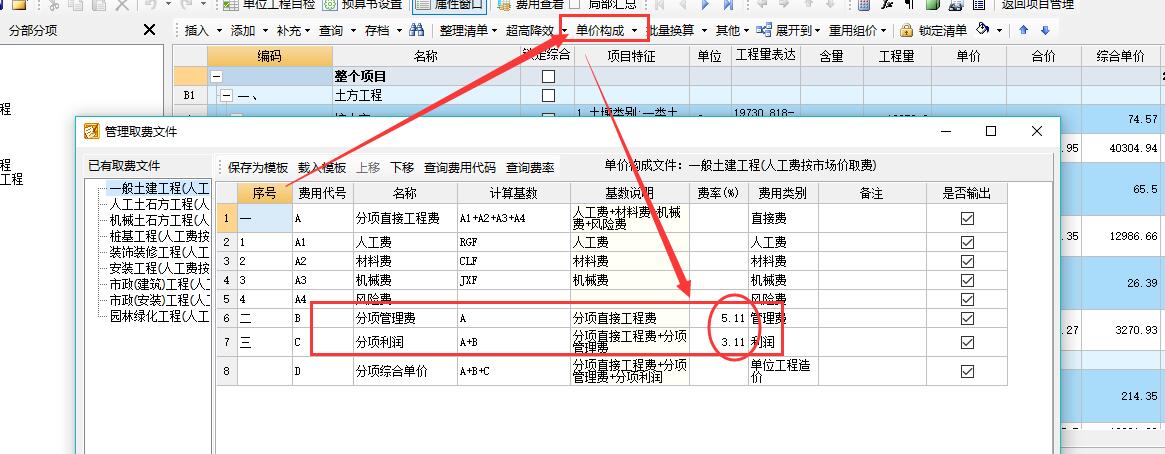Check the 土方工程 row checkbox
The height and width of the screenshot is (454, 1165).
tap(548, 95)
